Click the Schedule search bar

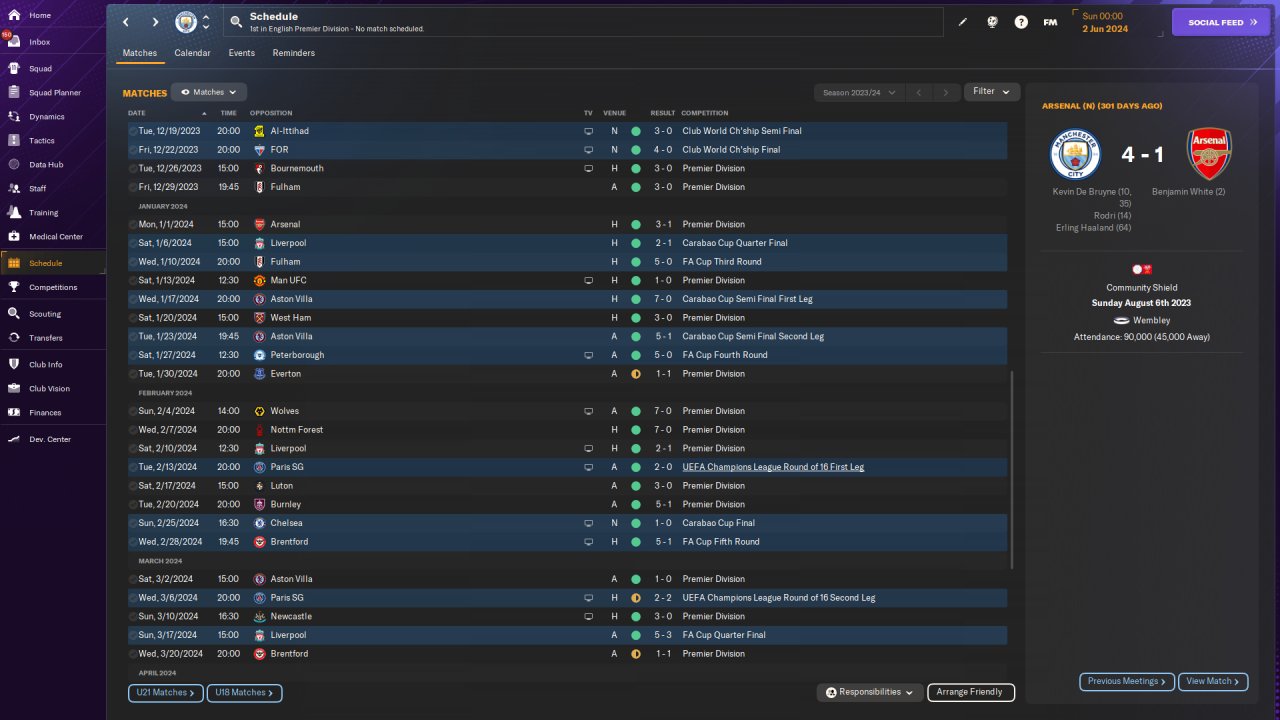pos(582,22)
